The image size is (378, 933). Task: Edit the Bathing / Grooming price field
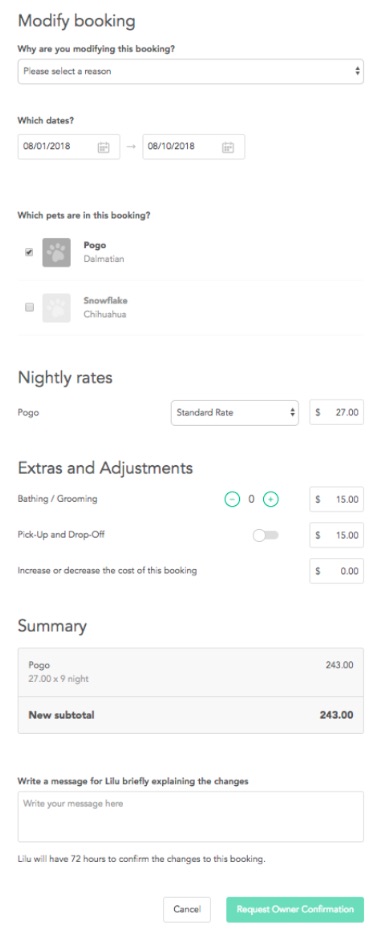(336, 499)
